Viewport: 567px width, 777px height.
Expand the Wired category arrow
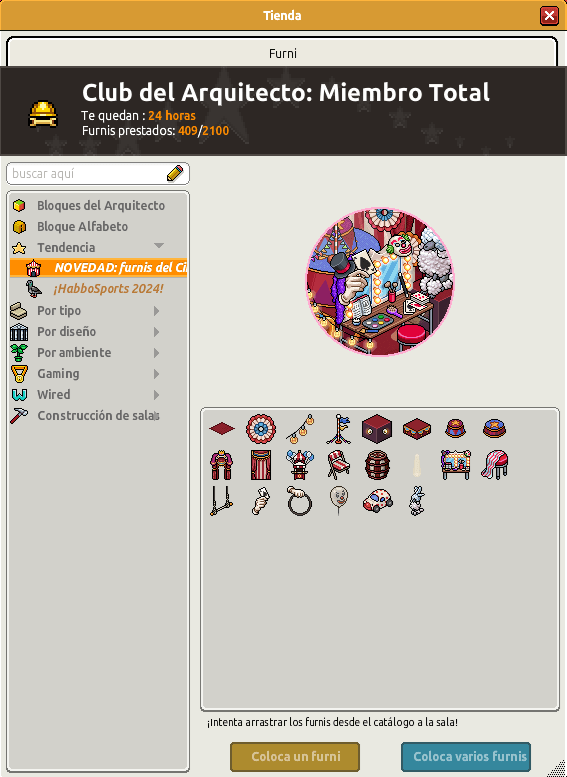coord(157,395)
